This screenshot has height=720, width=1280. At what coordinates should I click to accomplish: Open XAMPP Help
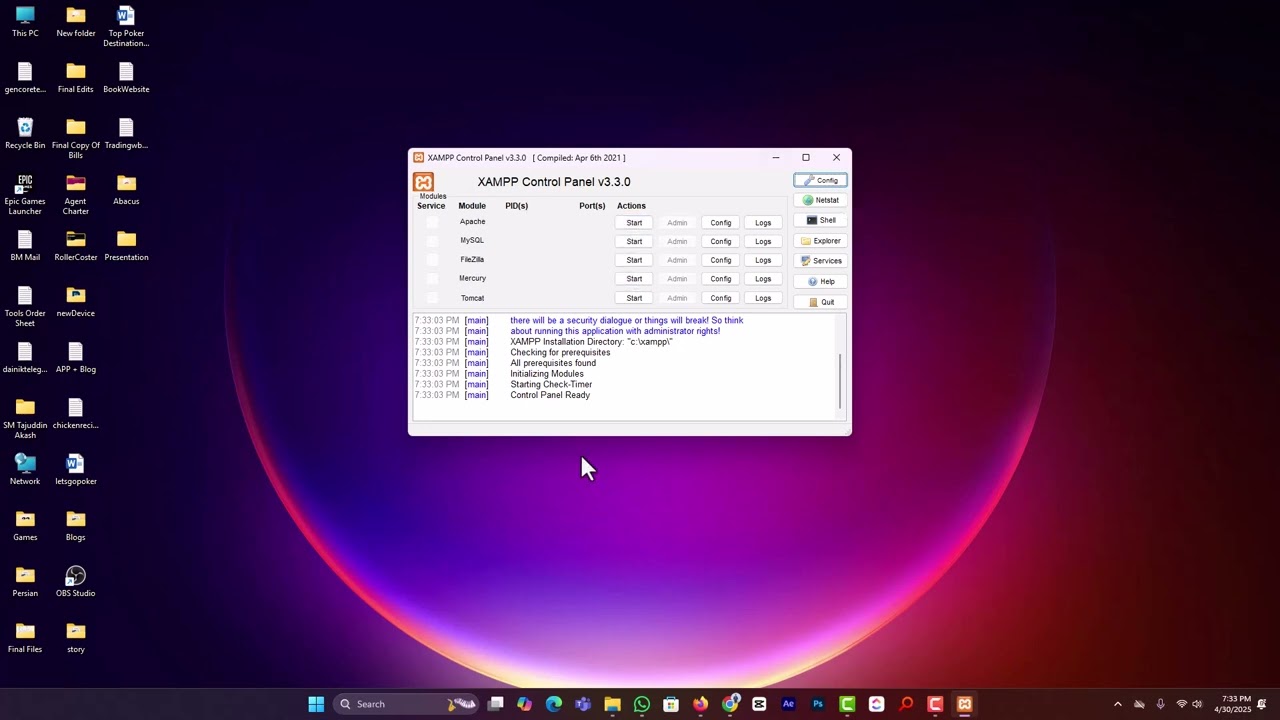821,281
